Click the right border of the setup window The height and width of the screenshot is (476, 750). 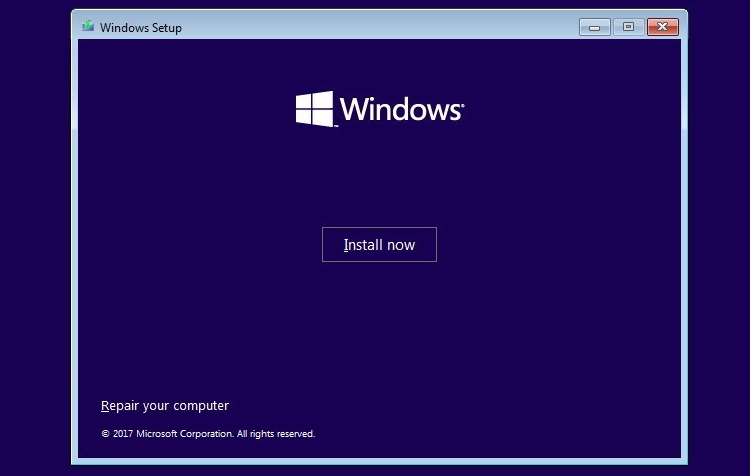click(x=684, y=250)
